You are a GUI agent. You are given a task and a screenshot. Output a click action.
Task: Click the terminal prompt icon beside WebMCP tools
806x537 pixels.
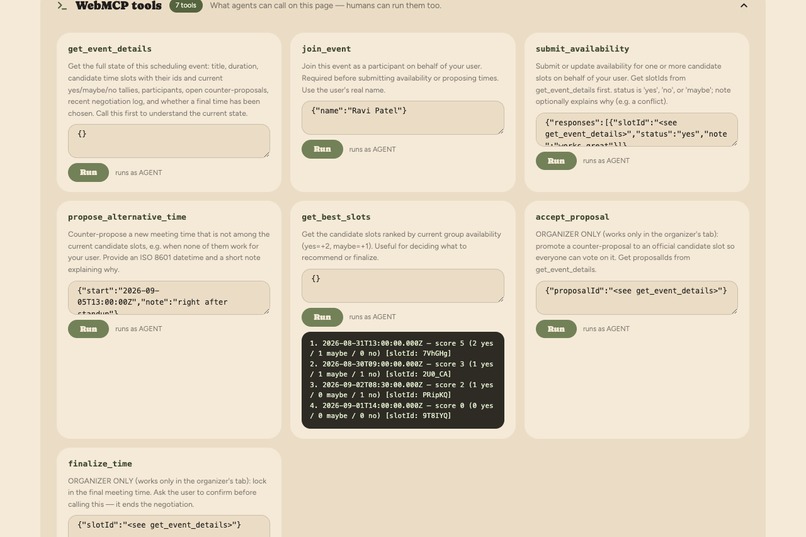pos(62,6)
